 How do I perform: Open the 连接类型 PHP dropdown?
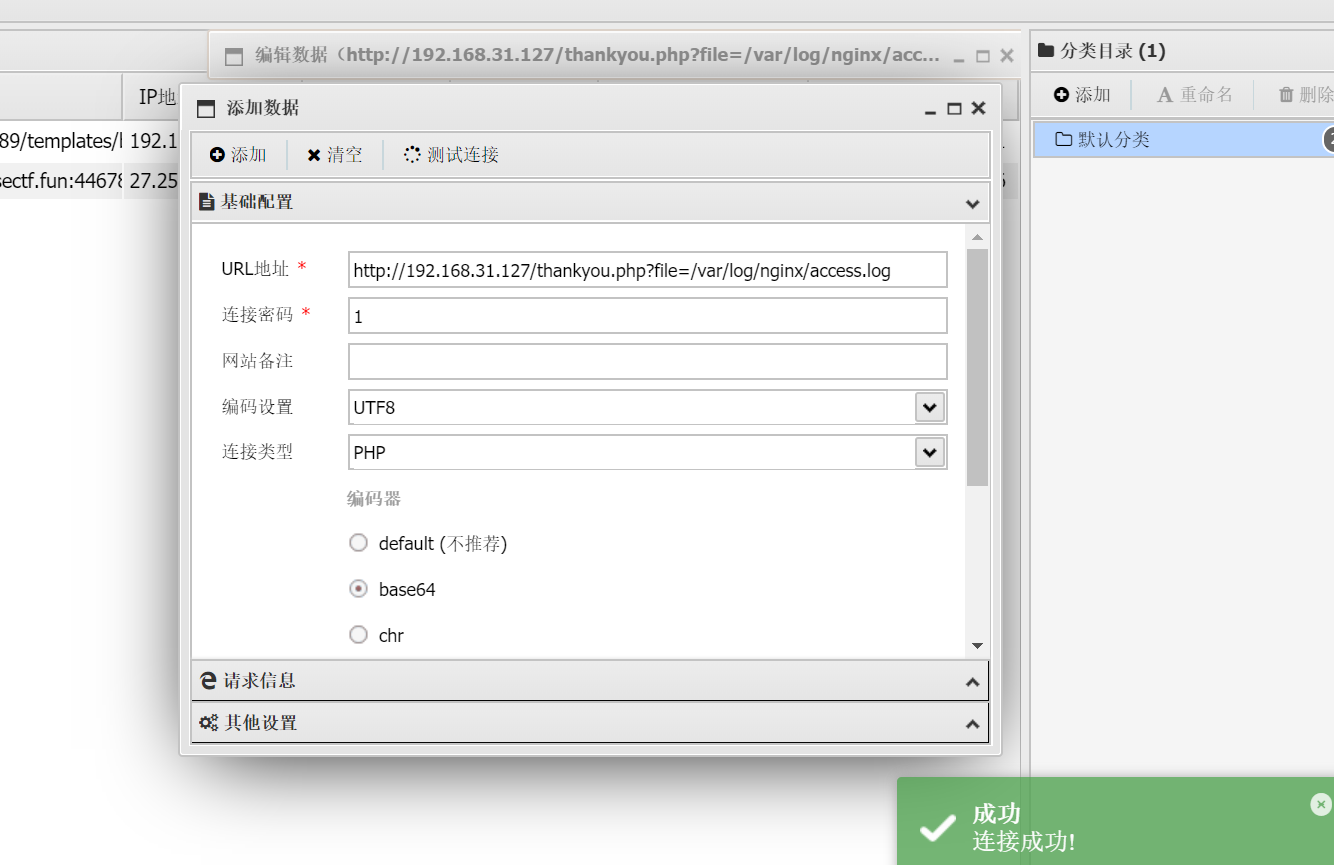[930, 452]
